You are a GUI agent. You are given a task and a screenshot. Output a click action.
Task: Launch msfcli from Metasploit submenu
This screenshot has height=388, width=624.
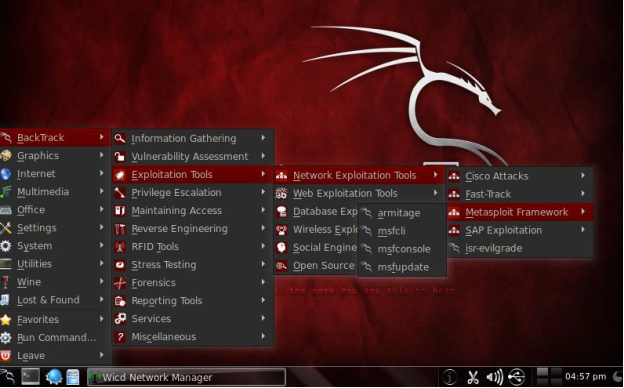tap(402, 231)
